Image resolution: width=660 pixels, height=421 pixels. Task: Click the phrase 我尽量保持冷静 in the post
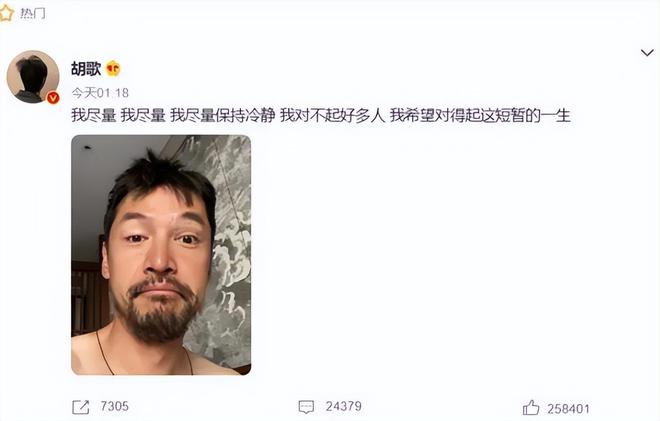pos(223,115)
